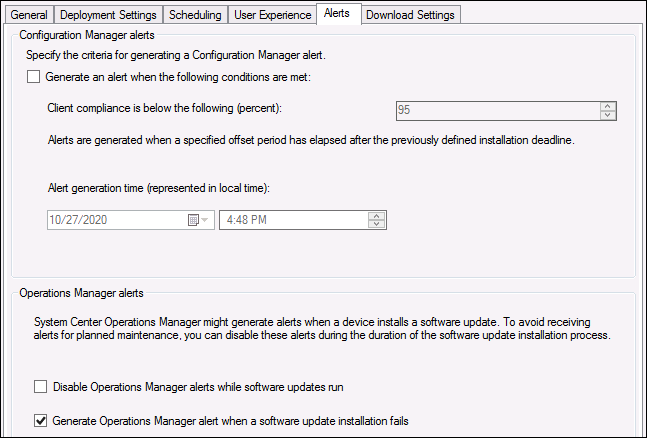The width and height of the screenshot is (647, 438).
Task: Check Disable Operations Manager alerts while updates run
Action: click(40, 387)
